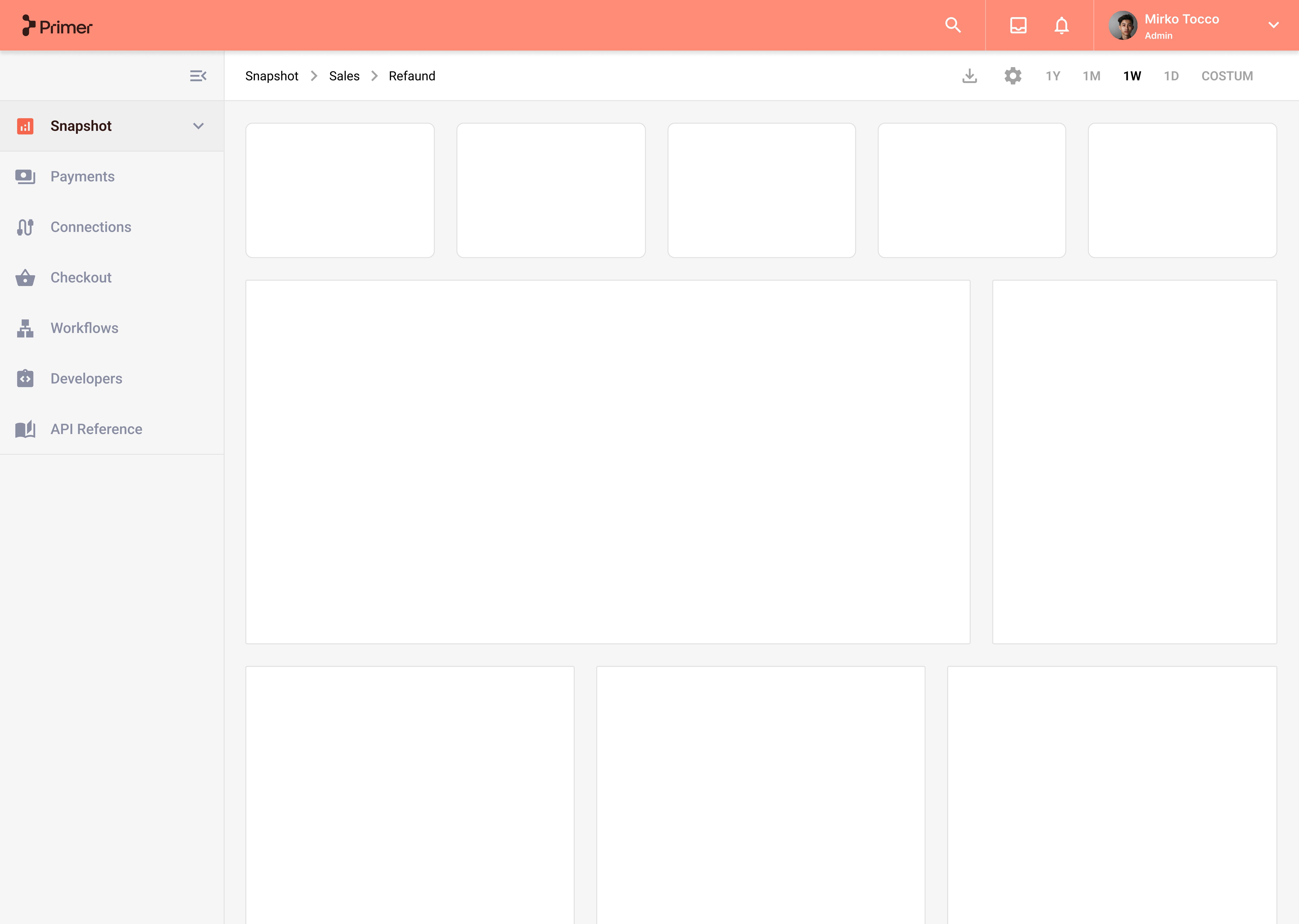The image size is (1299, 924).
Task: Click the Workflows hierarchy icon
Action: [x=25, y=328]
